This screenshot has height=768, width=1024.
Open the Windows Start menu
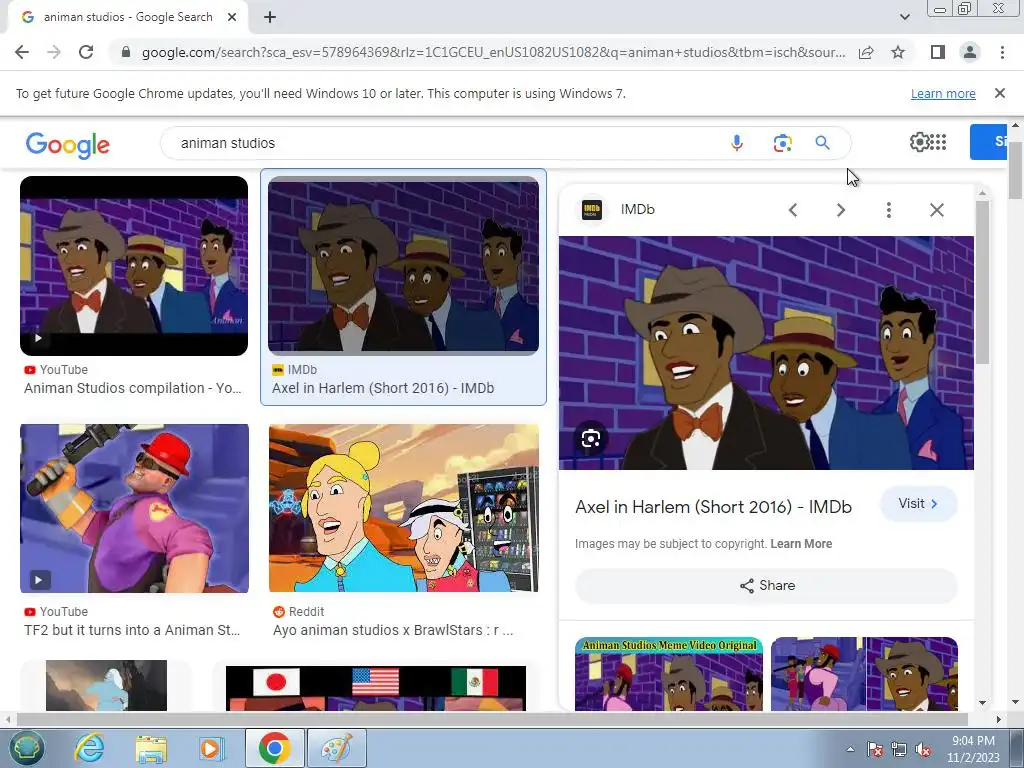click(26, 748)
